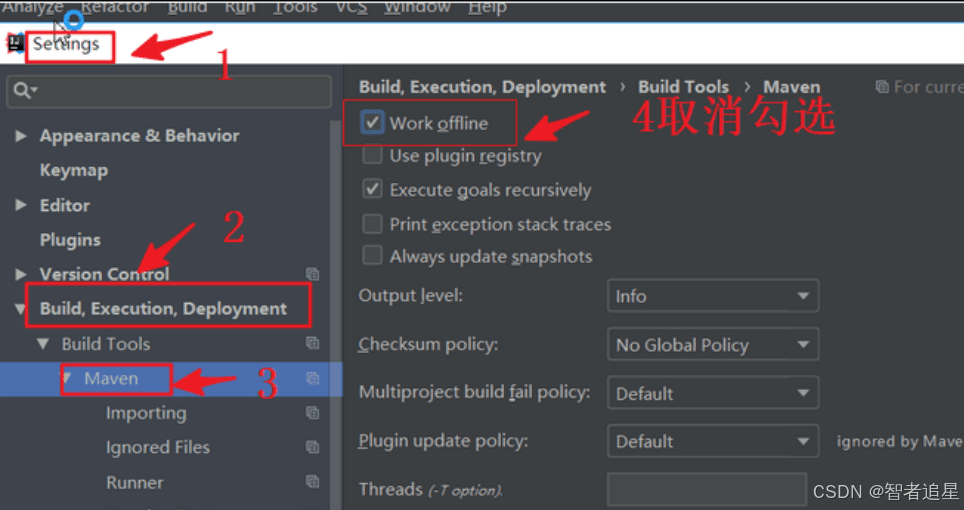
Task: Expand Appearance & Behavior section
Action: pyautogui.click(x=20, y=136)
